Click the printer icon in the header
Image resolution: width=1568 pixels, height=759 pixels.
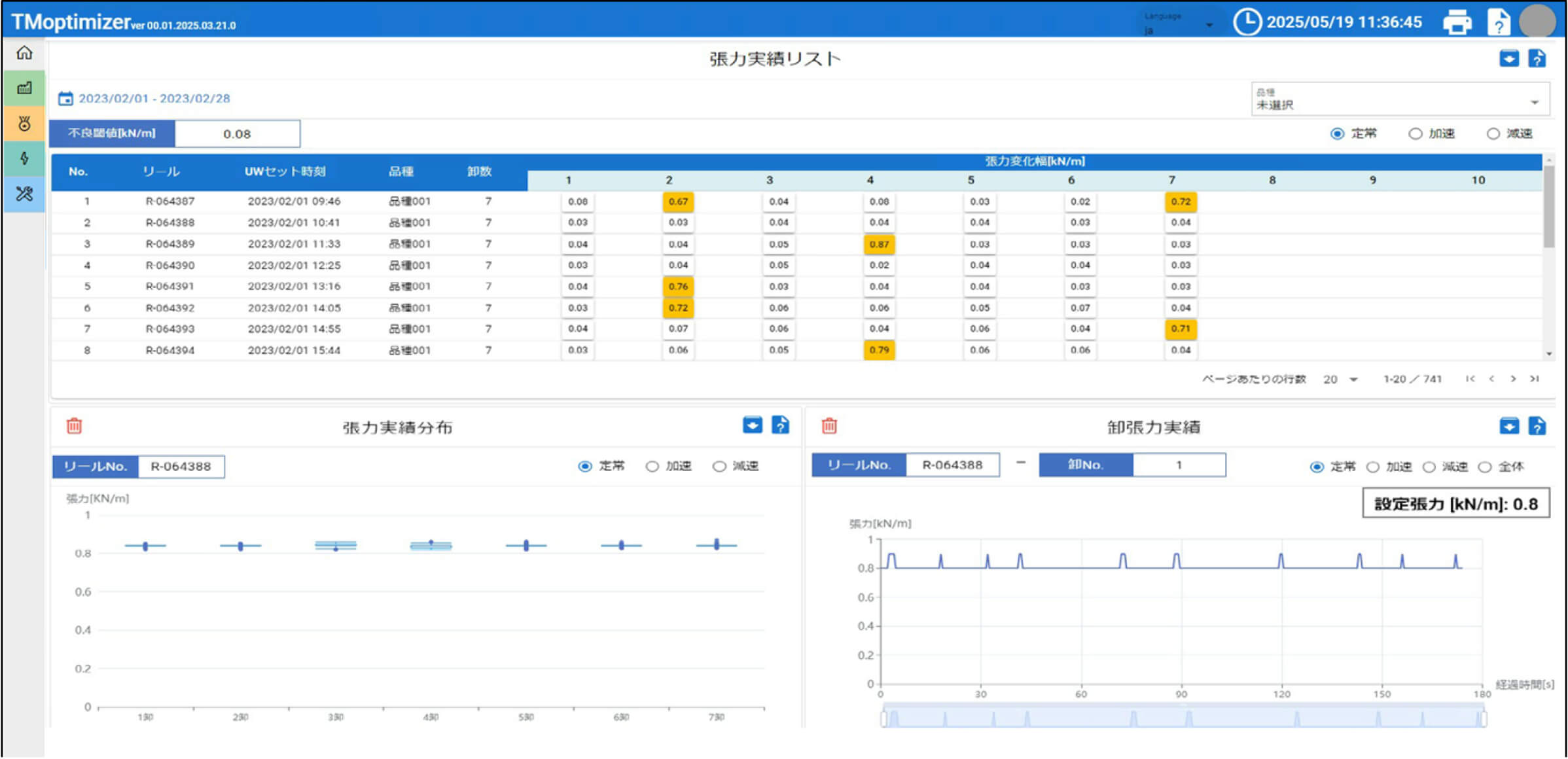1458,22
